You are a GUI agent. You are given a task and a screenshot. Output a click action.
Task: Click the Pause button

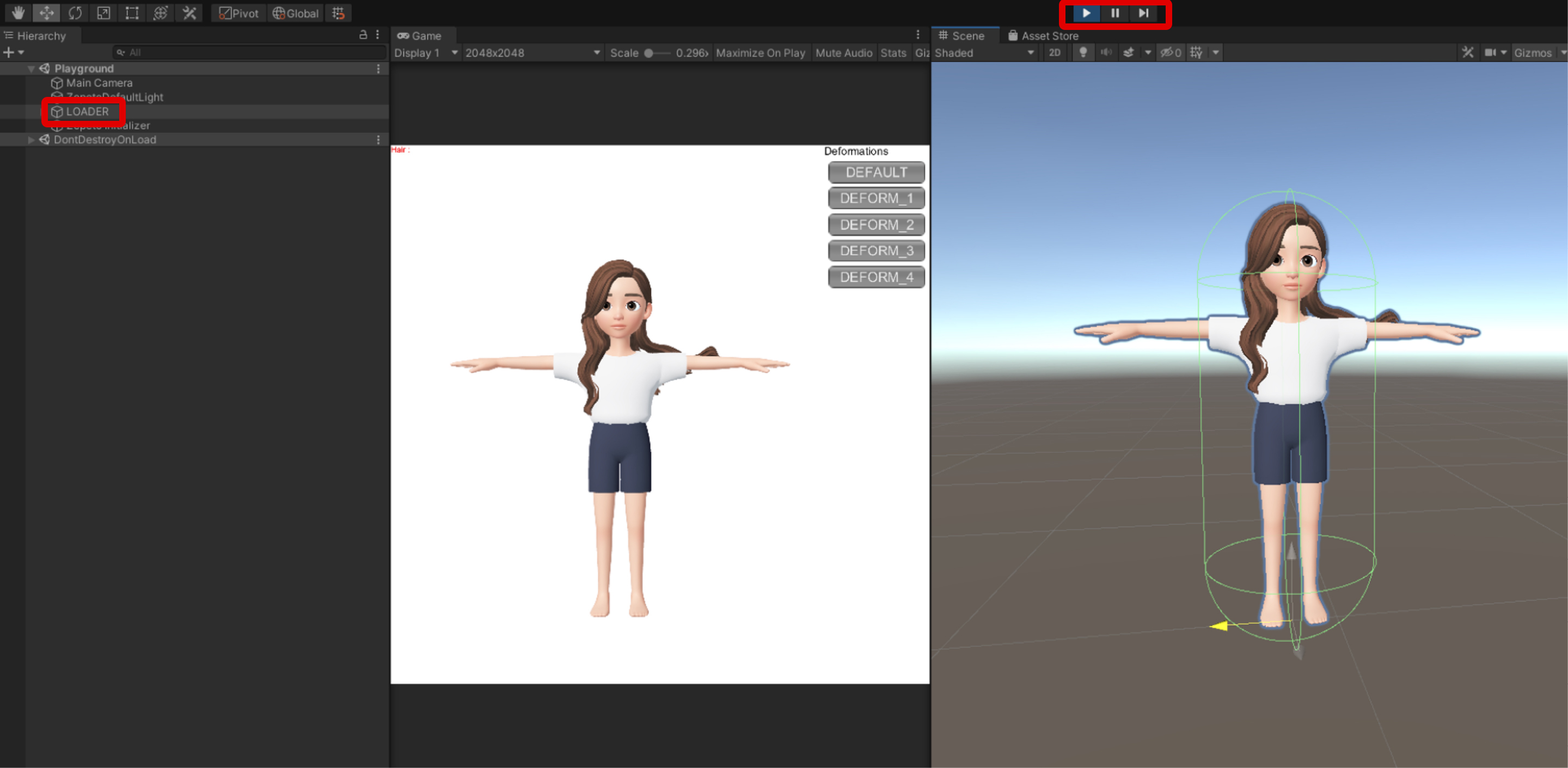1114,13
